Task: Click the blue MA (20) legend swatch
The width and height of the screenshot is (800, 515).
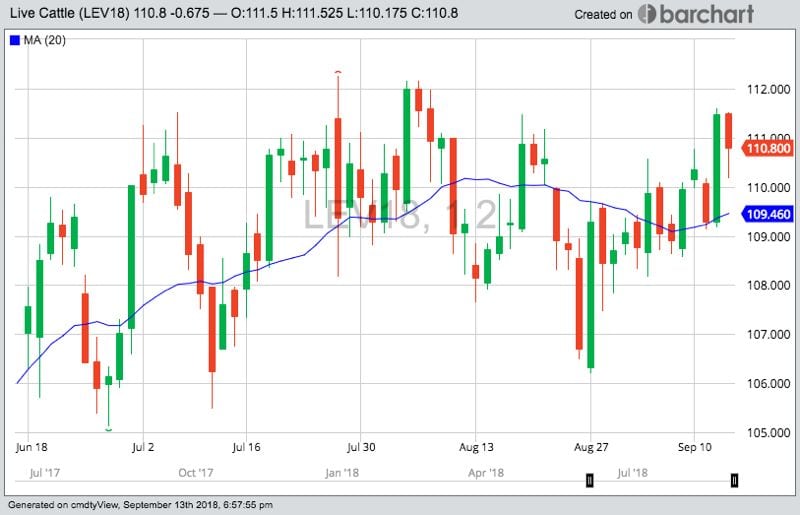Action: click(x=14, y=40)
